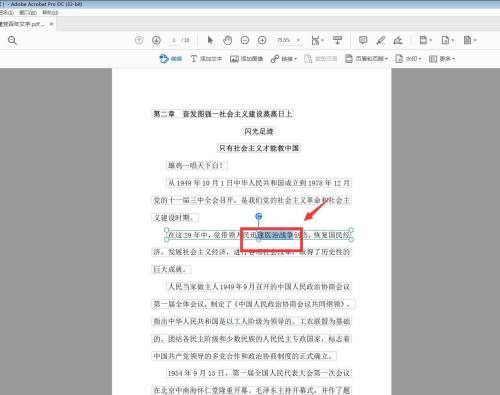Click the line starting 从1949年10月1日

click(259, 183)
